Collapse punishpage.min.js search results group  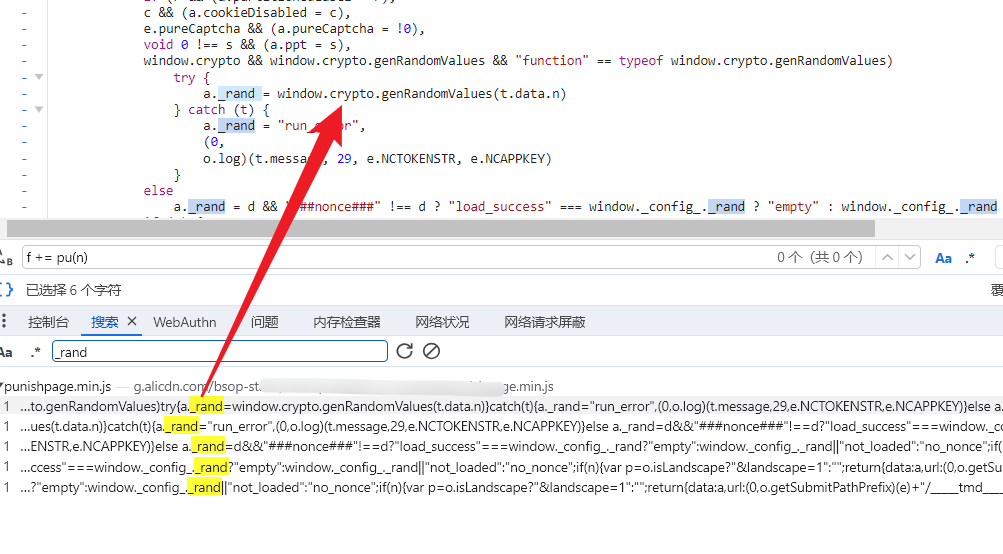pos(2,386)
